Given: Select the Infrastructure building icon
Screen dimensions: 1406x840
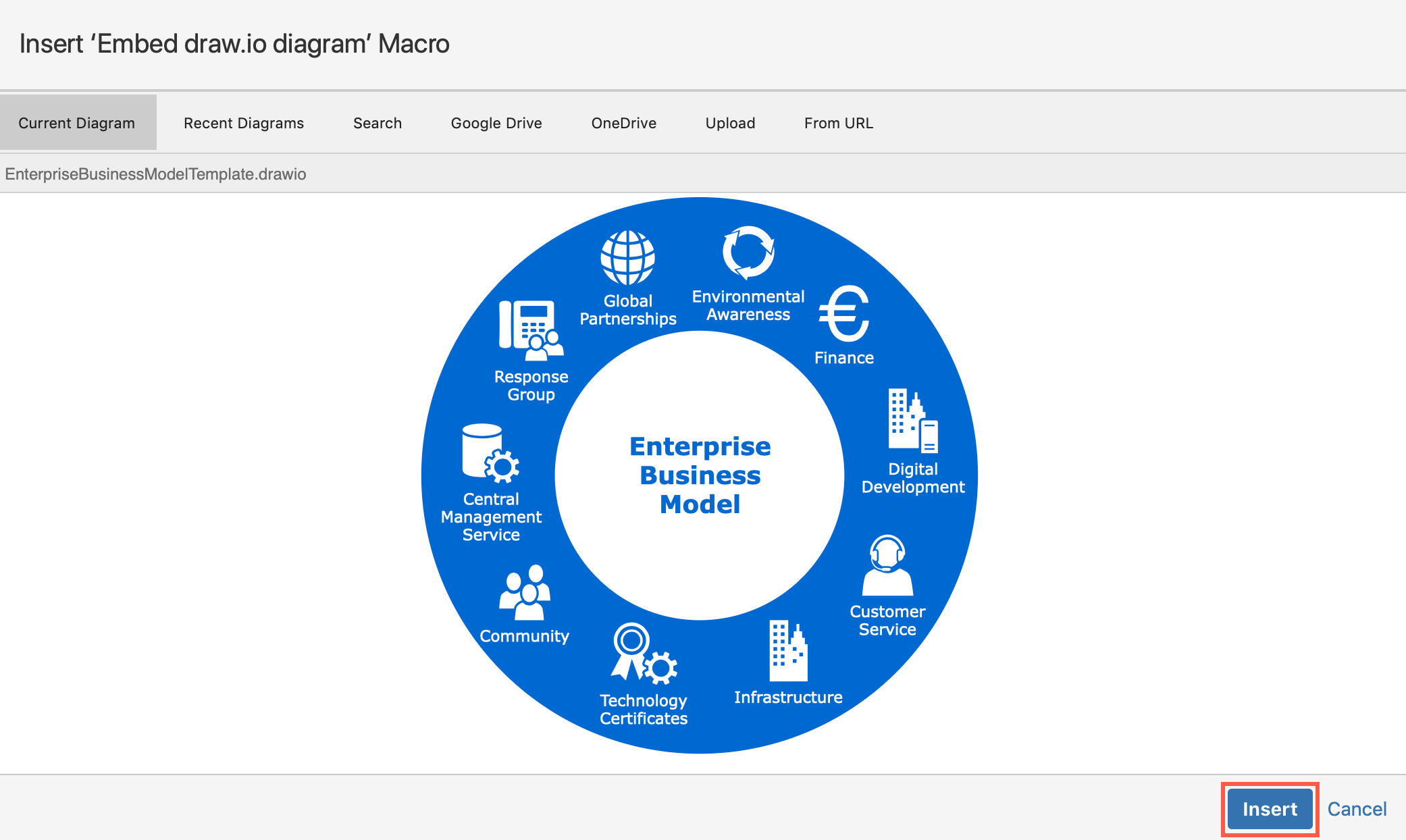Looking at the screenshot, I should 787,652.
